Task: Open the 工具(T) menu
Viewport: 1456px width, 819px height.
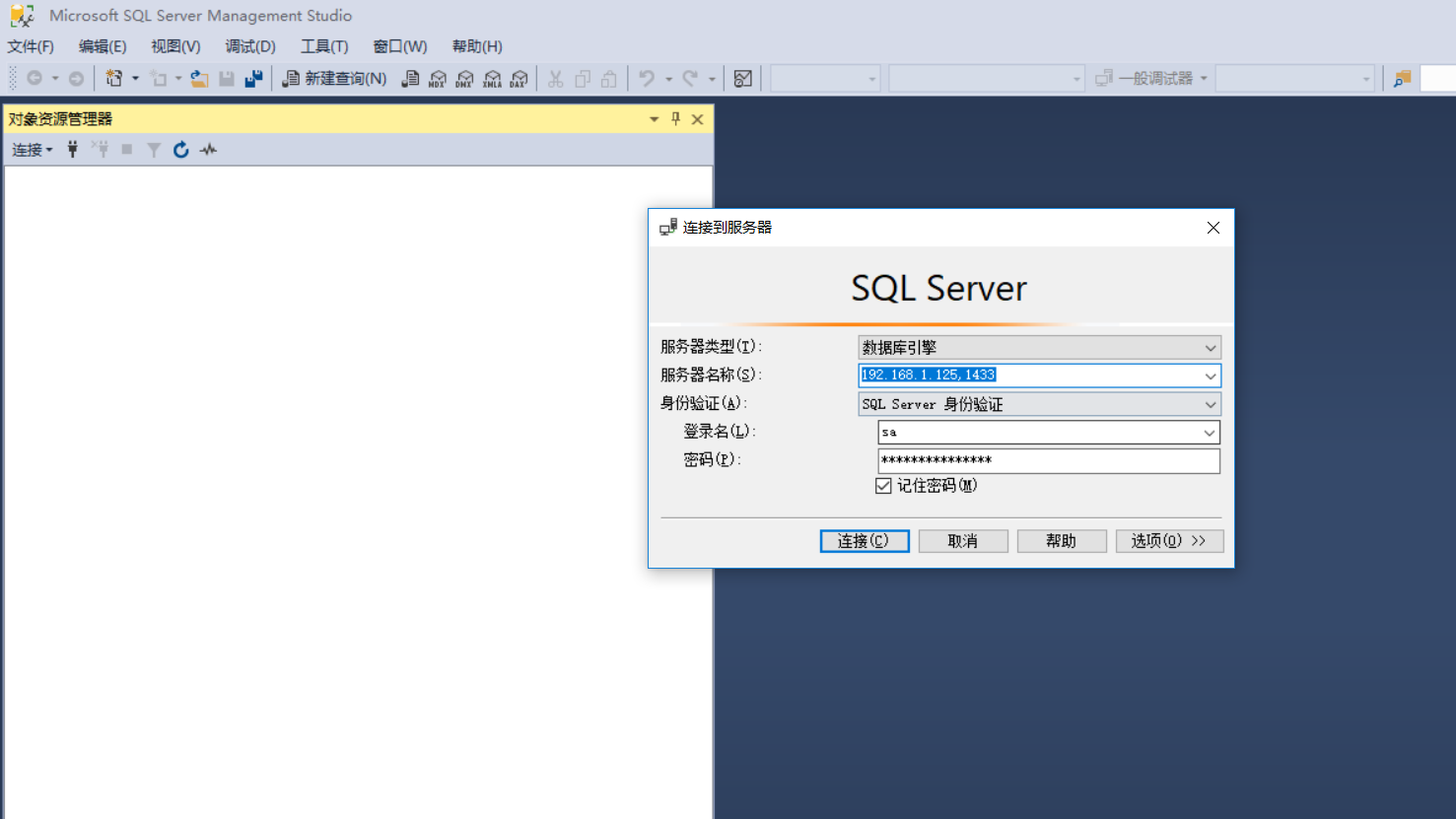Action: click(x=324, y=45)
